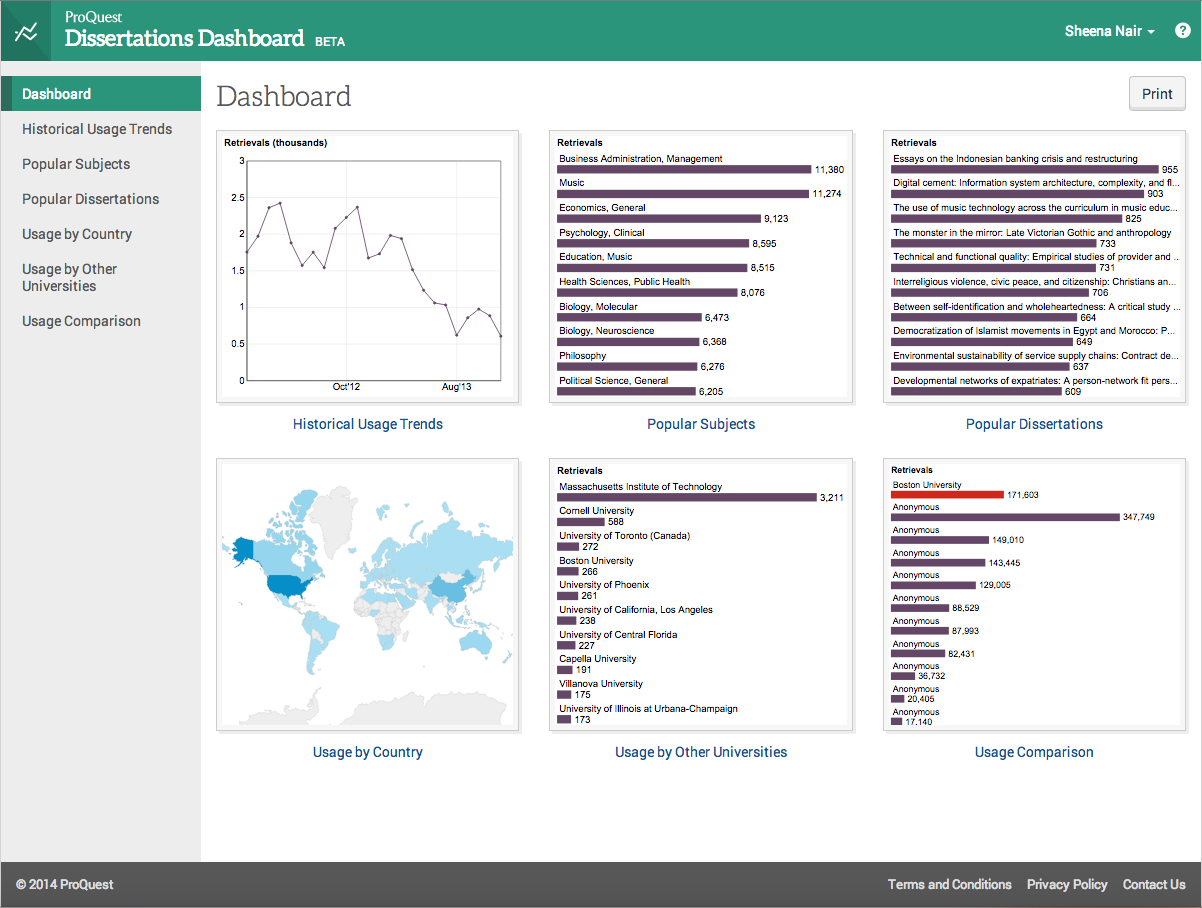Image resolution: width=1202 pixels, height=908 pixels.
Task: Click the Popular Subjects link below the chart
Action: point(701,424)
